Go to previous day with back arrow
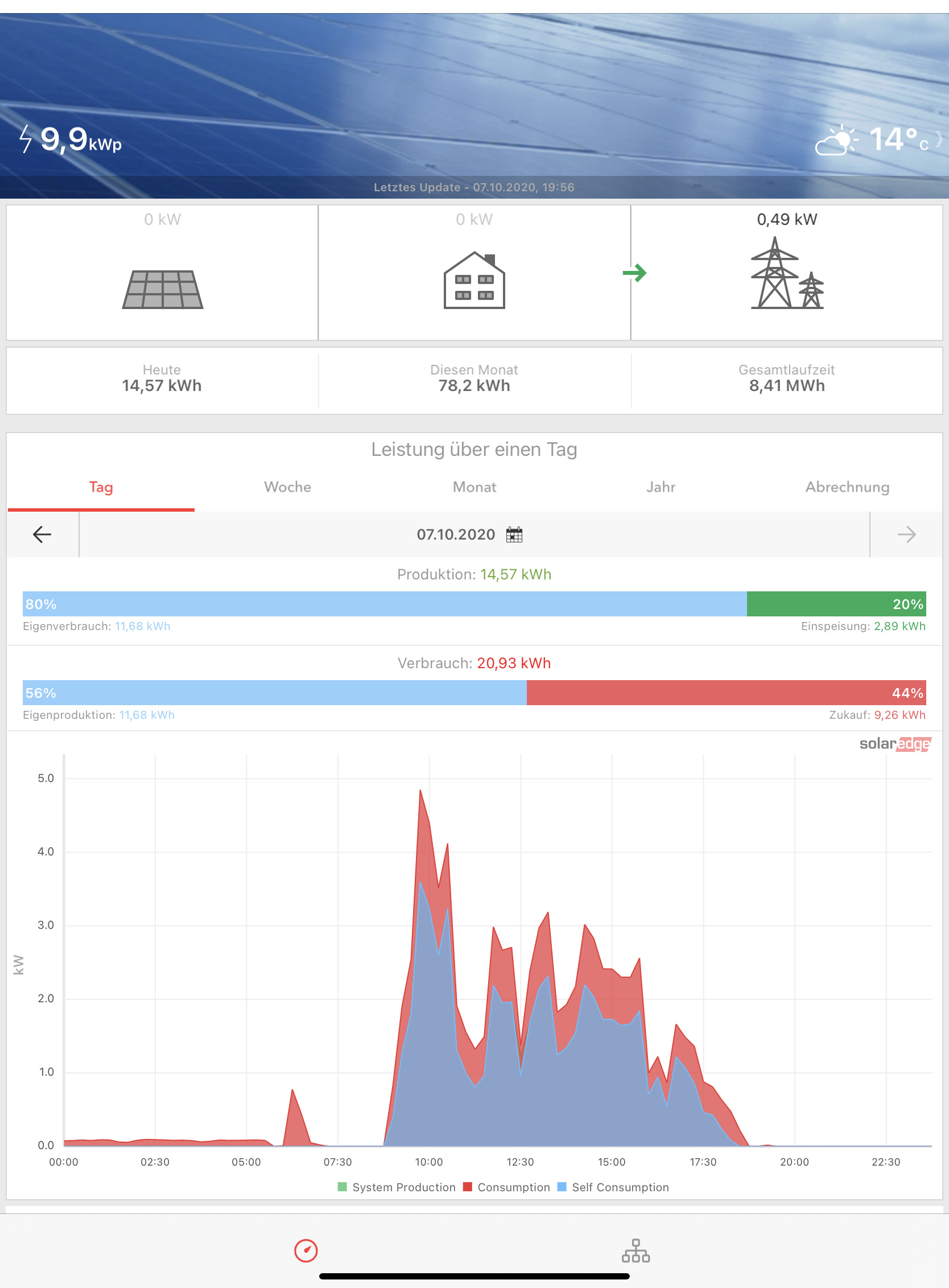 coord(42,534)
